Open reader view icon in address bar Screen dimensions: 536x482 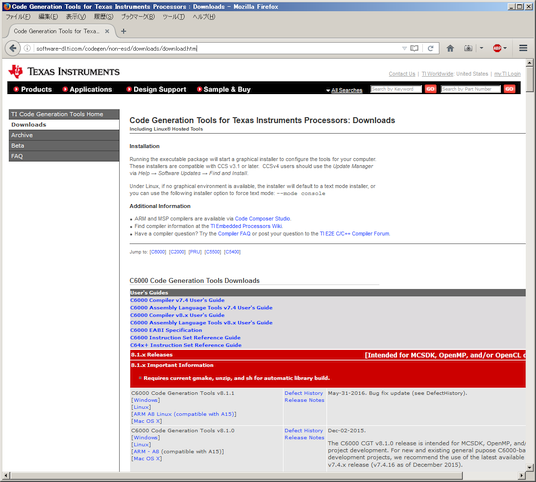click(x=414, y=48)
